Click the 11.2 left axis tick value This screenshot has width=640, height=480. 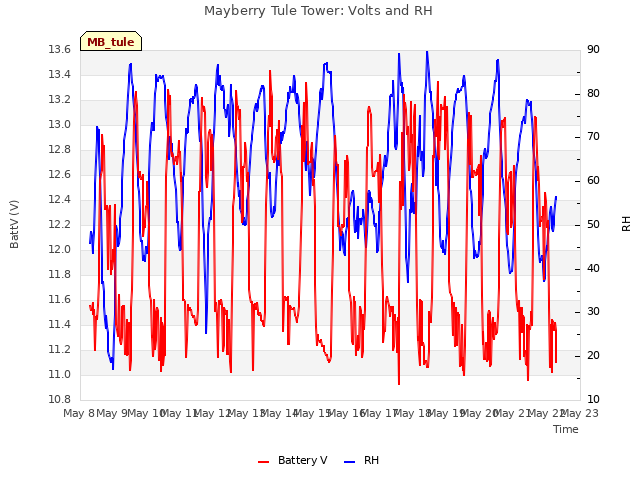(x=60, y=349)
